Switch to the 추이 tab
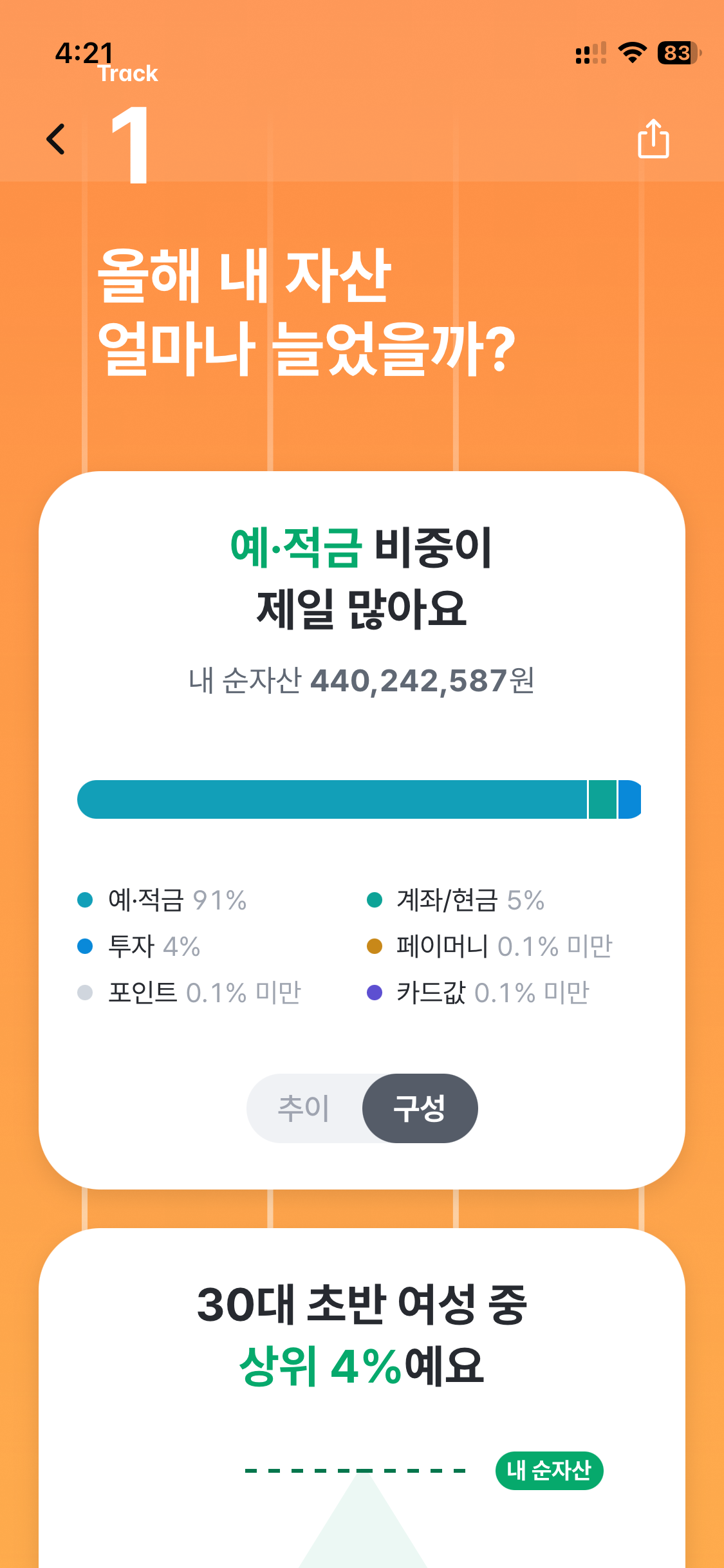The image size is (724, 1568). (304, 1108)
